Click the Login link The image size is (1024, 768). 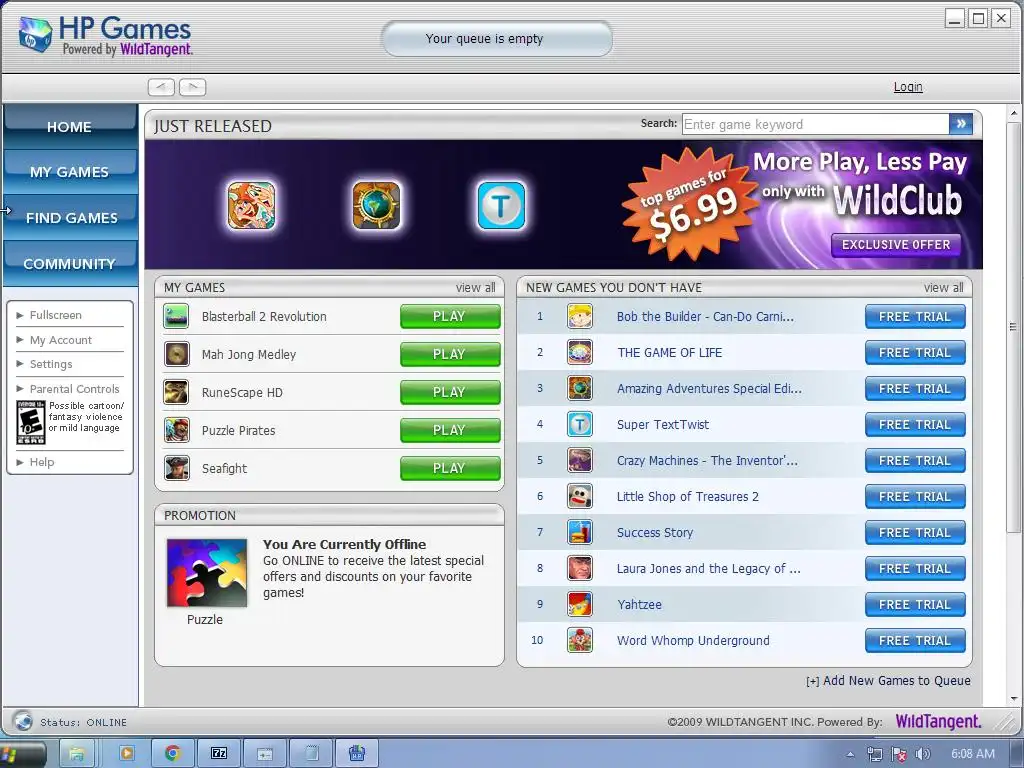point(908,87)
